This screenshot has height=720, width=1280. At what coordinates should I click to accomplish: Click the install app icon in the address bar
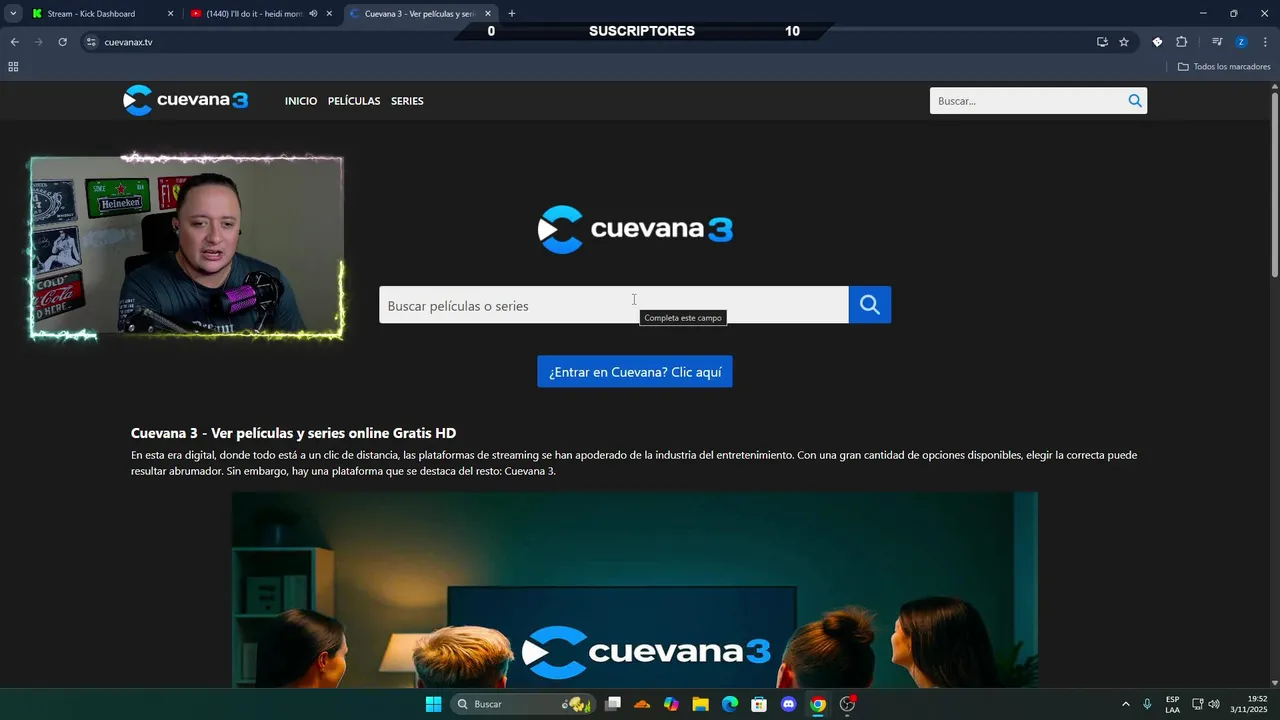(x=1102, y=42)
